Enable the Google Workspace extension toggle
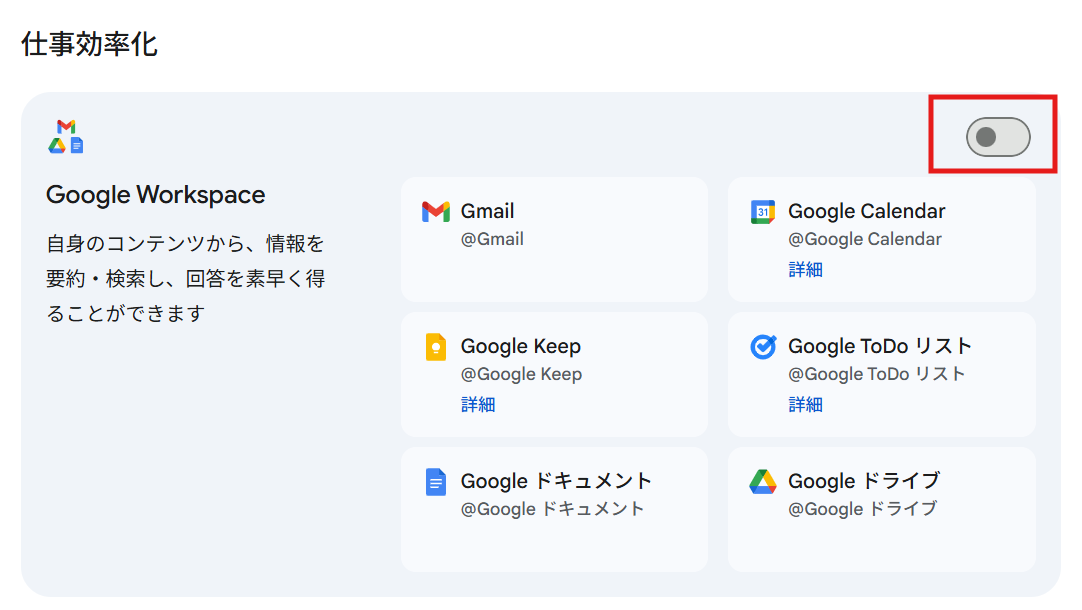The width and height of the screenshot is (1082, 610). tap(998, 137)
